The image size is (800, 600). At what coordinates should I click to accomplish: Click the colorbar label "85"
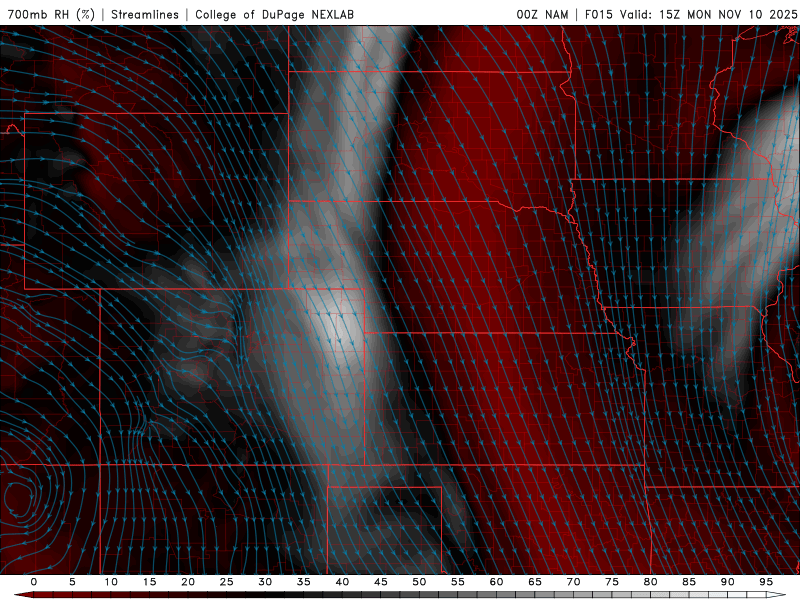pyautogui.click(x=689, y=582)
